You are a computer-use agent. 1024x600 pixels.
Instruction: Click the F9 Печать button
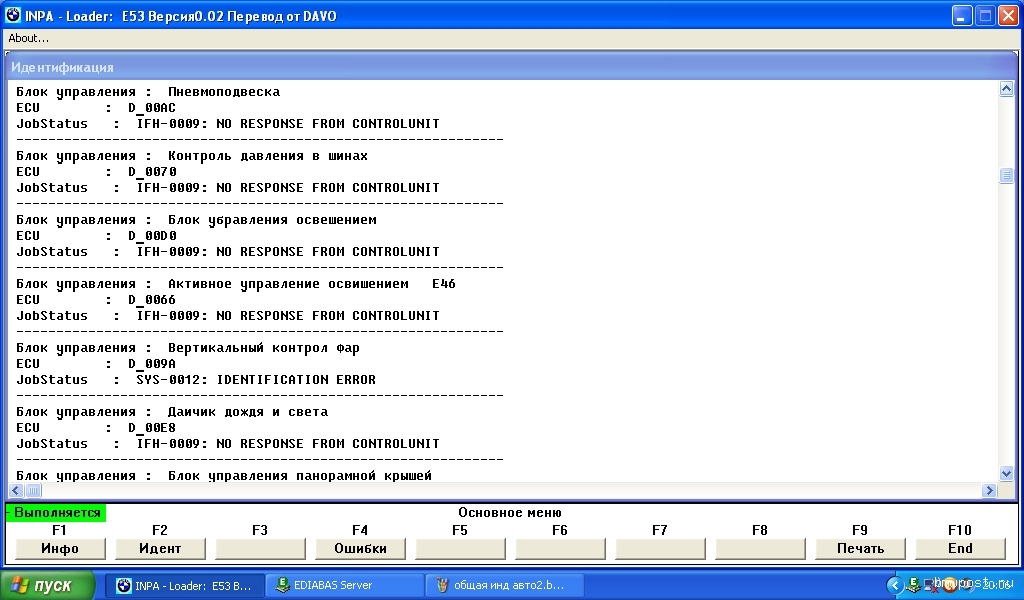860,548
